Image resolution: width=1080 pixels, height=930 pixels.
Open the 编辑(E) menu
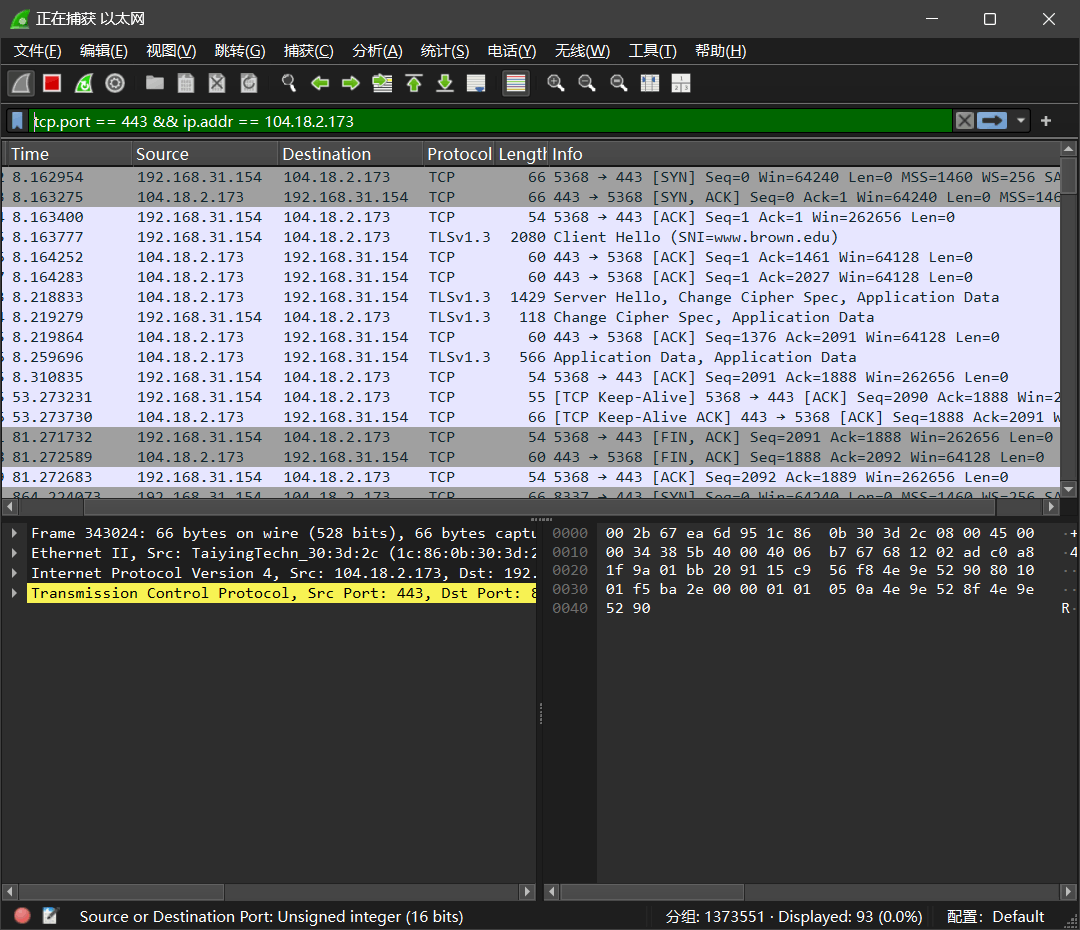[x=103, y=51]
